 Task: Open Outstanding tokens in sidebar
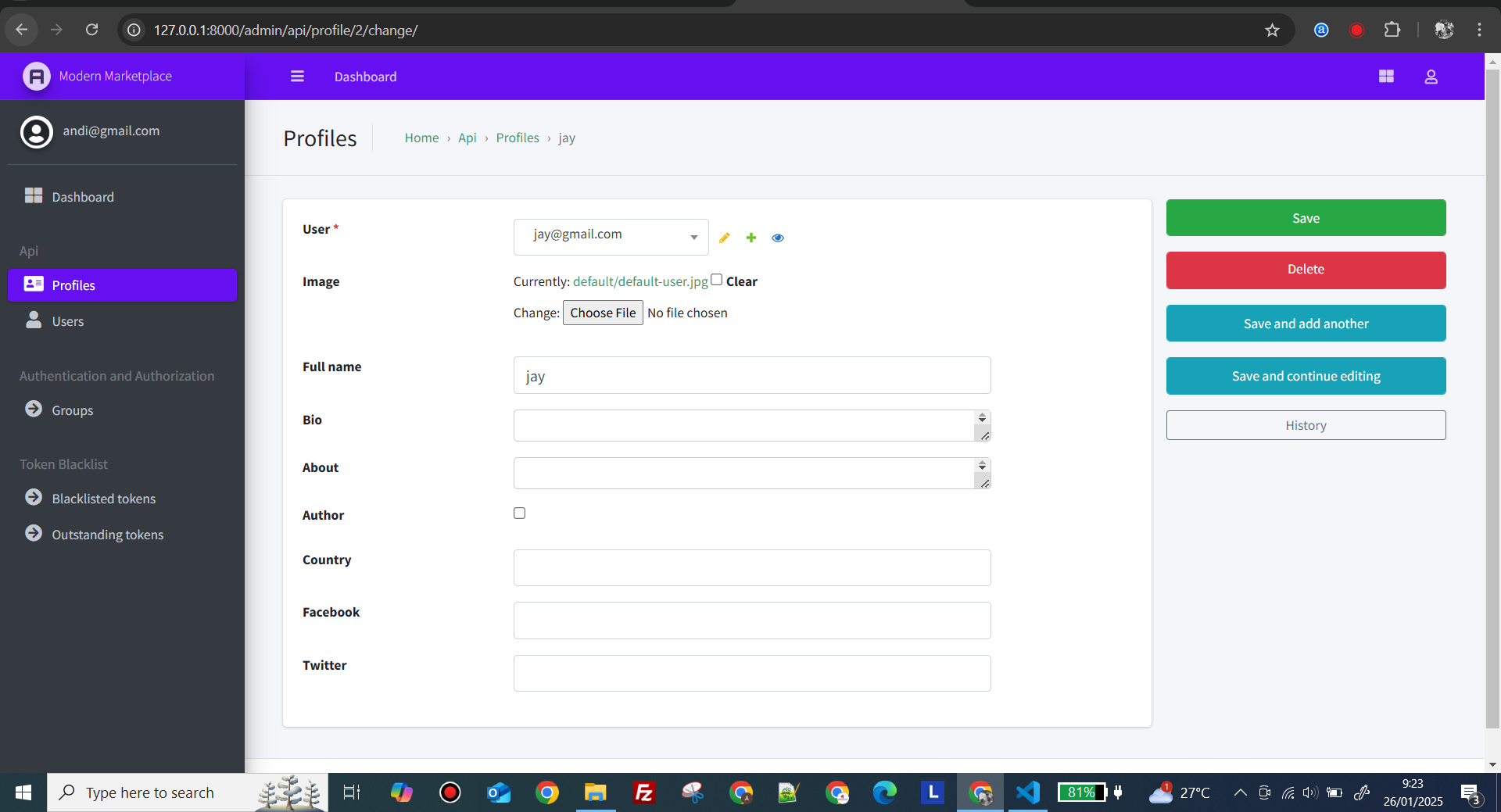tap(122, 535)
